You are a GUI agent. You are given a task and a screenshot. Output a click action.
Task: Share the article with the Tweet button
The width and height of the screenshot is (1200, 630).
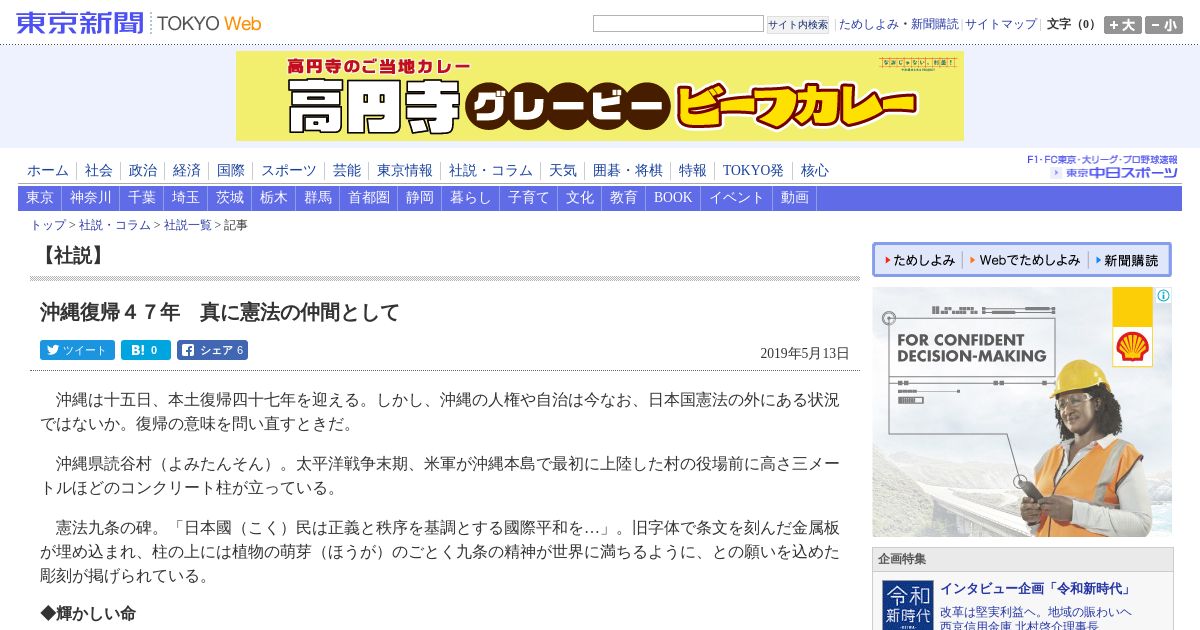[x=77, y=350]
